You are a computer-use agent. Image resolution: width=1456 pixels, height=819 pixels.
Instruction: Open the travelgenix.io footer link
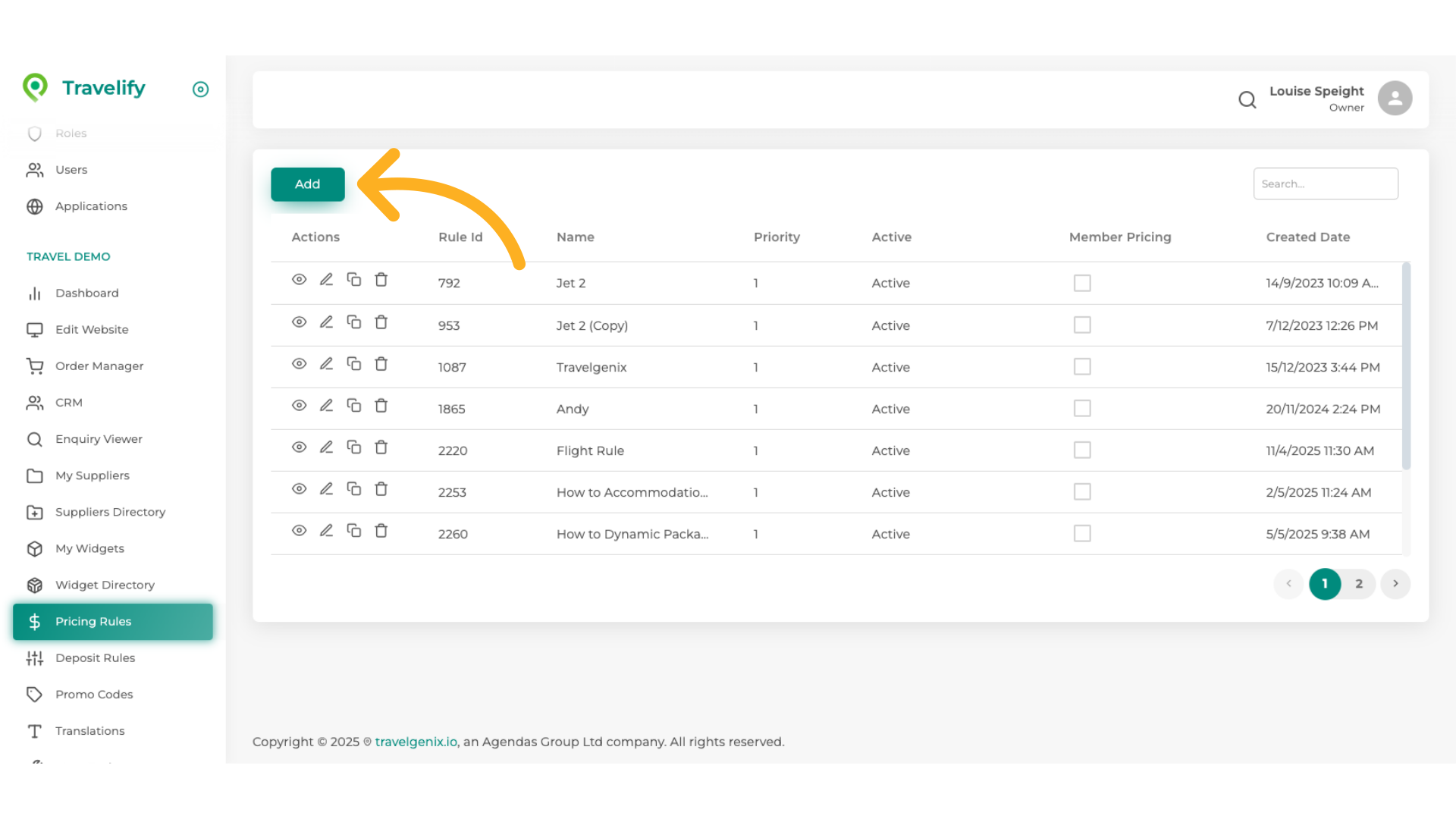[x=416, y=742]
